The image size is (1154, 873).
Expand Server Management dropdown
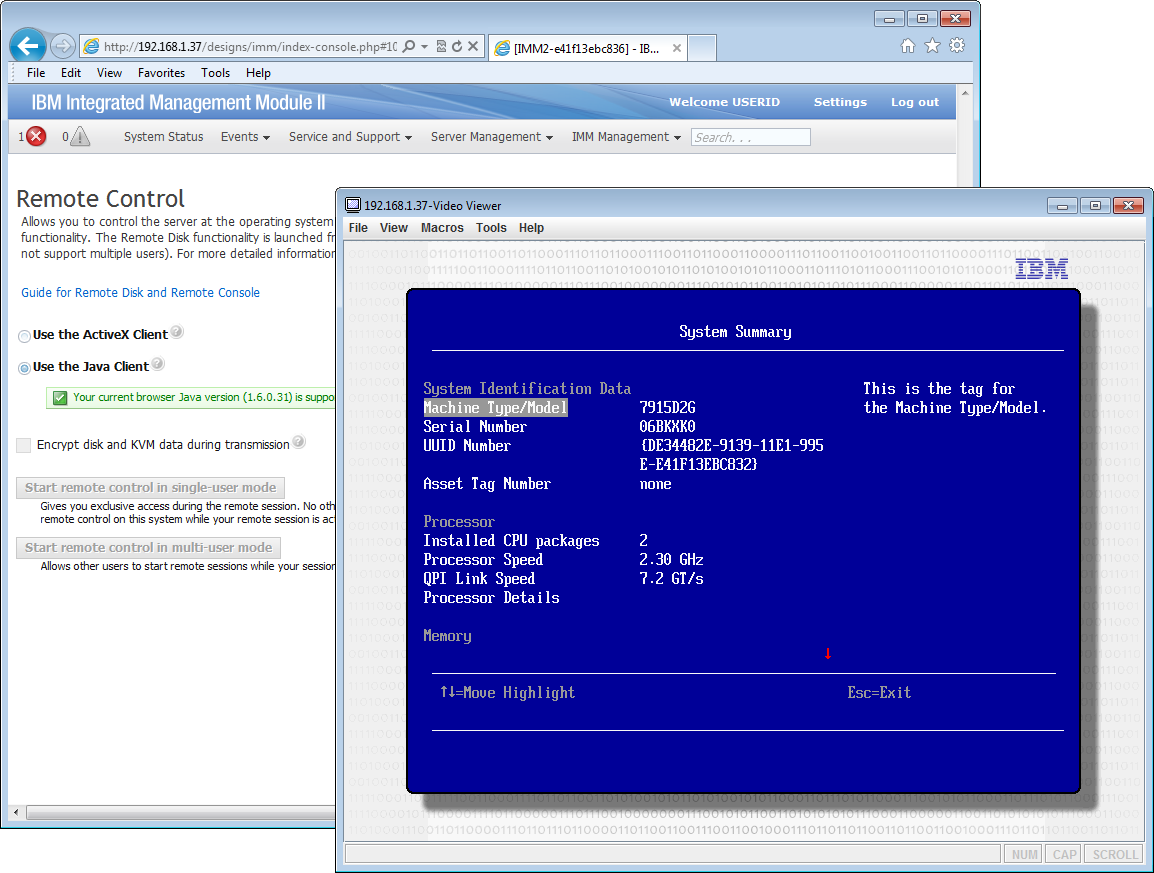[x=491, y=137]
